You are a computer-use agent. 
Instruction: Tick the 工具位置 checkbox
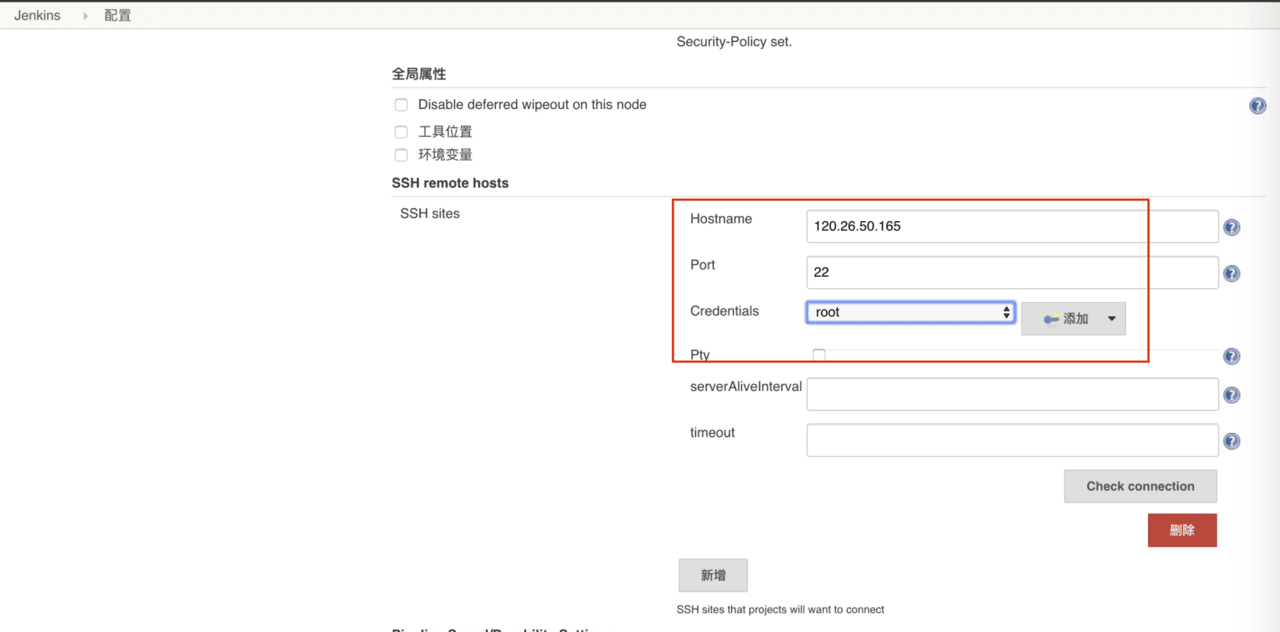pyautogui.click(x=401, y=132)
